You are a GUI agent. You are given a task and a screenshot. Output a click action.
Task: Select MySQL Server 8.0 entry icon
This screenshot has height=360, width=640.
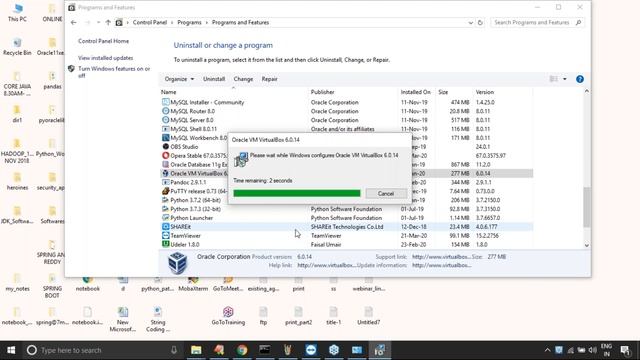165,120
